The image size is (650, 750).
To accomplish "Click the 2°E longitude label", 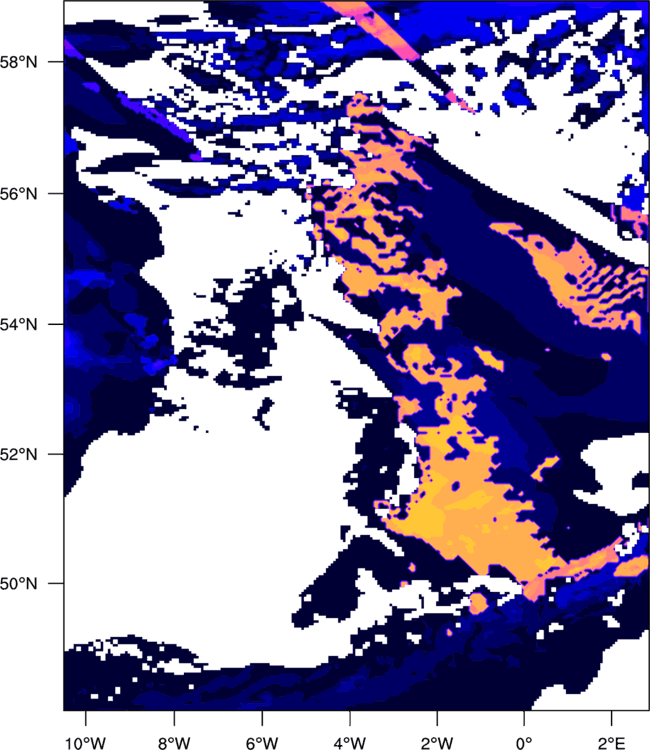I will [611, 743].
